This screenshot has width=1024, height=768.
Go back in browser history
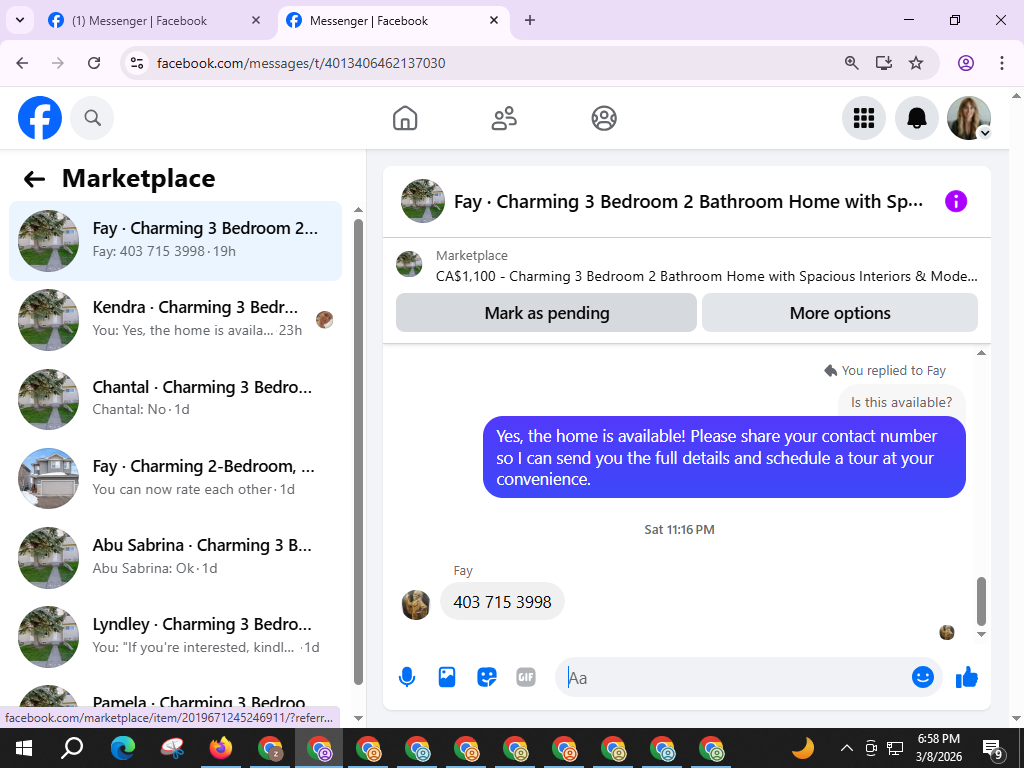click(x=22, y=63)
